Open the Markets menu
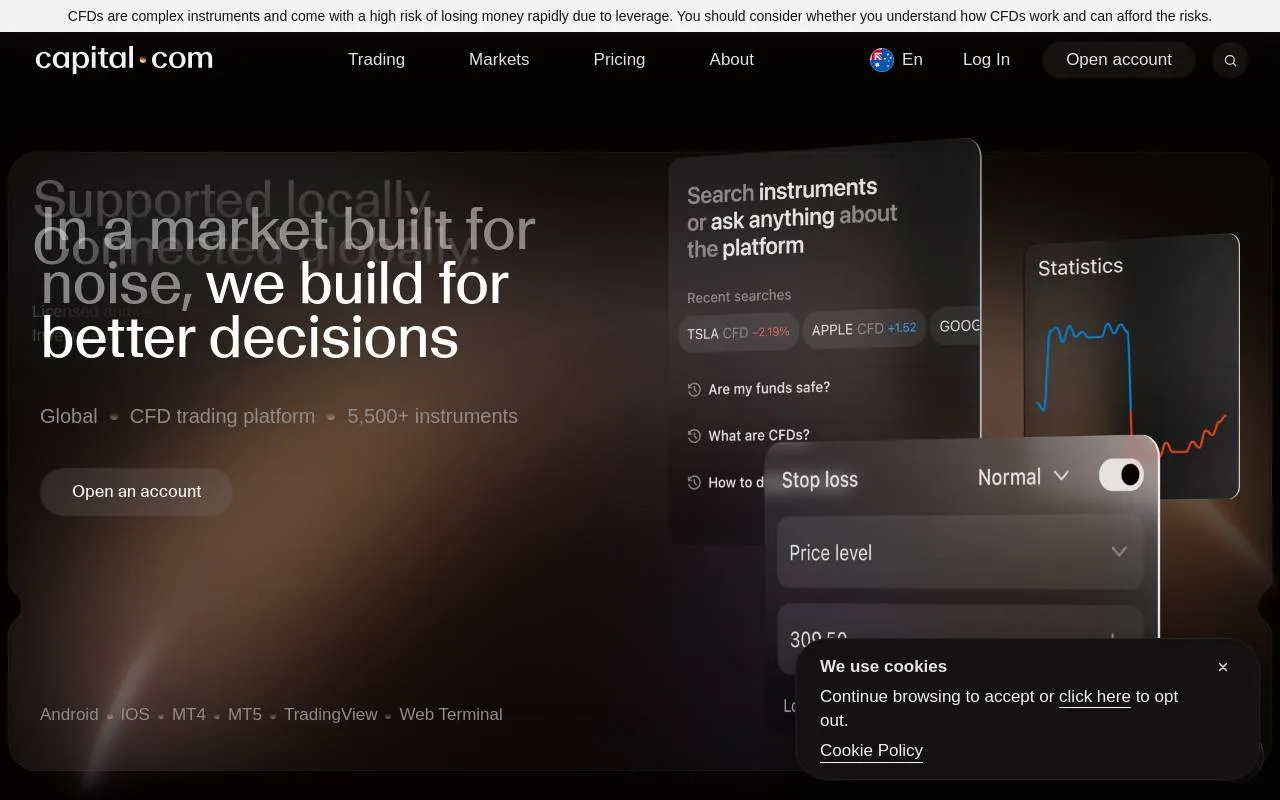The height and width of the screenshot is (800, 1280). click(499, 59)
